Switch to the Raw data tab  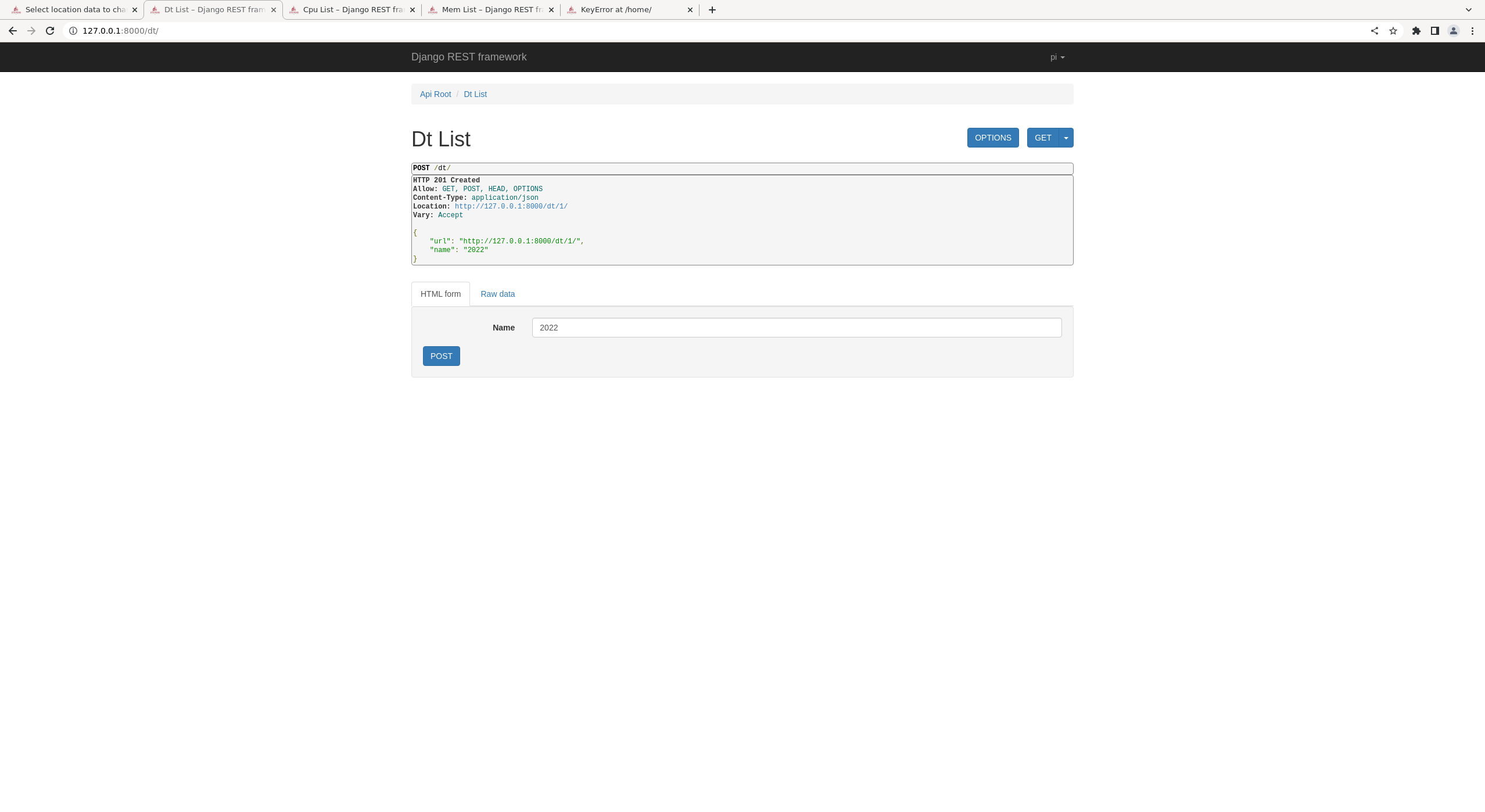[x=497, y=294]
